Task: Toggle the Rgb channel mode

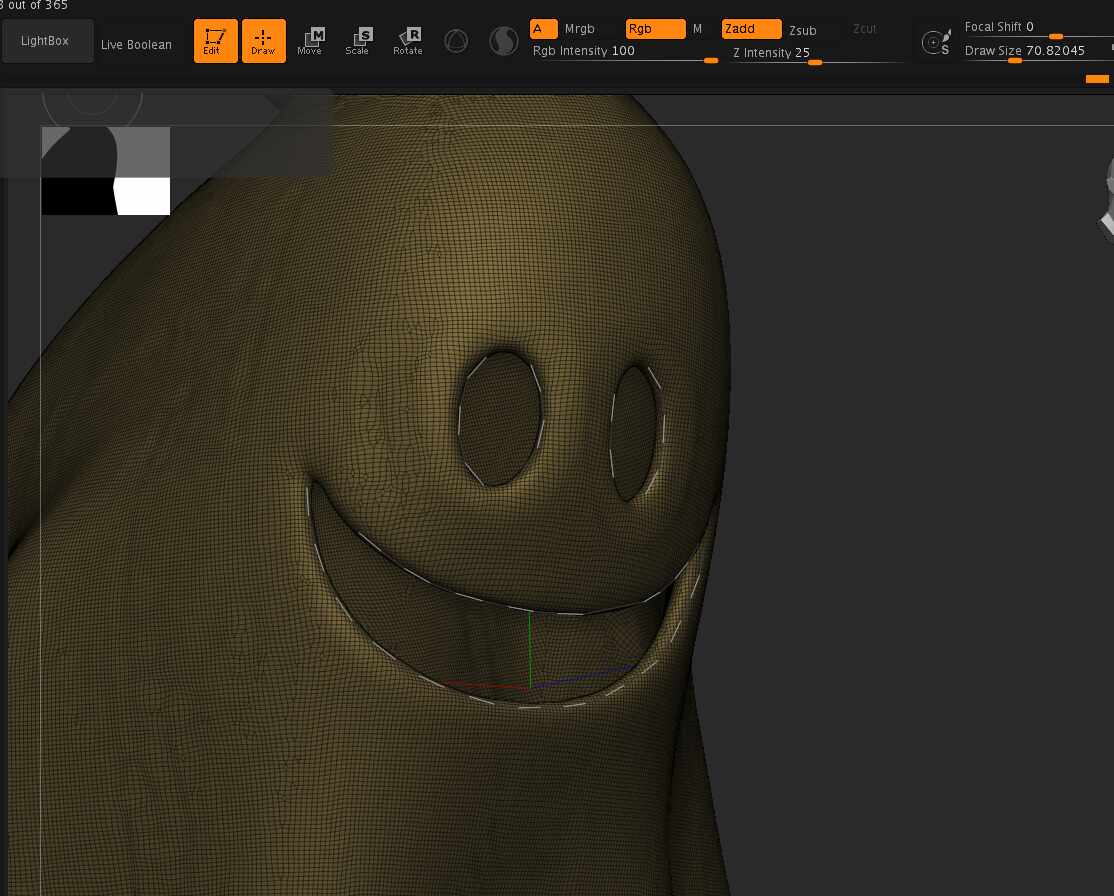Action: tap(655, 29)
